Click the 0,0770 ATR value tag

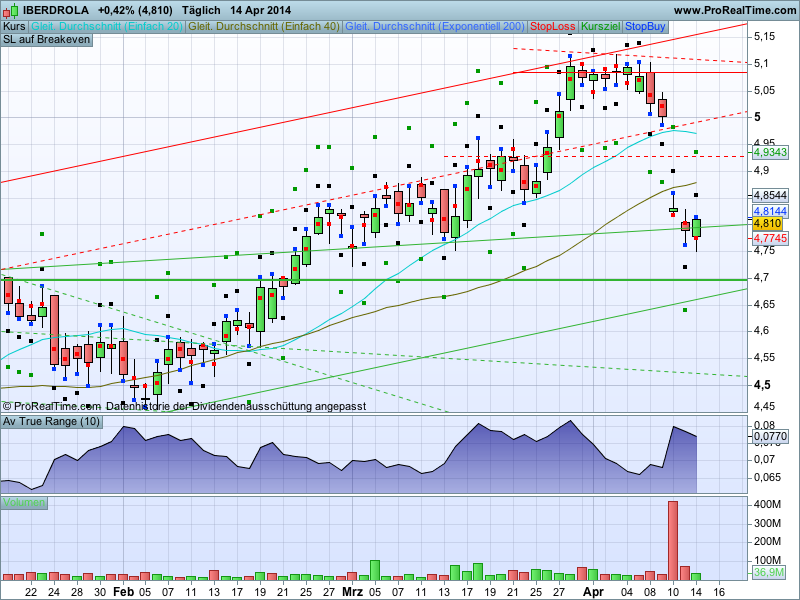click(770, 436)
